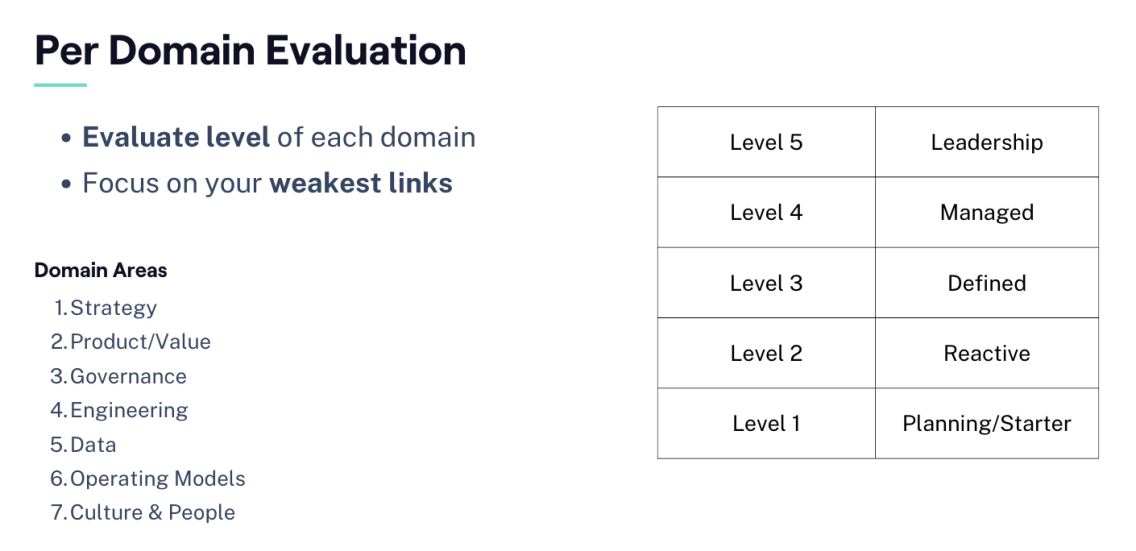Select the 'Defined' table cell

tap(987, 283)
